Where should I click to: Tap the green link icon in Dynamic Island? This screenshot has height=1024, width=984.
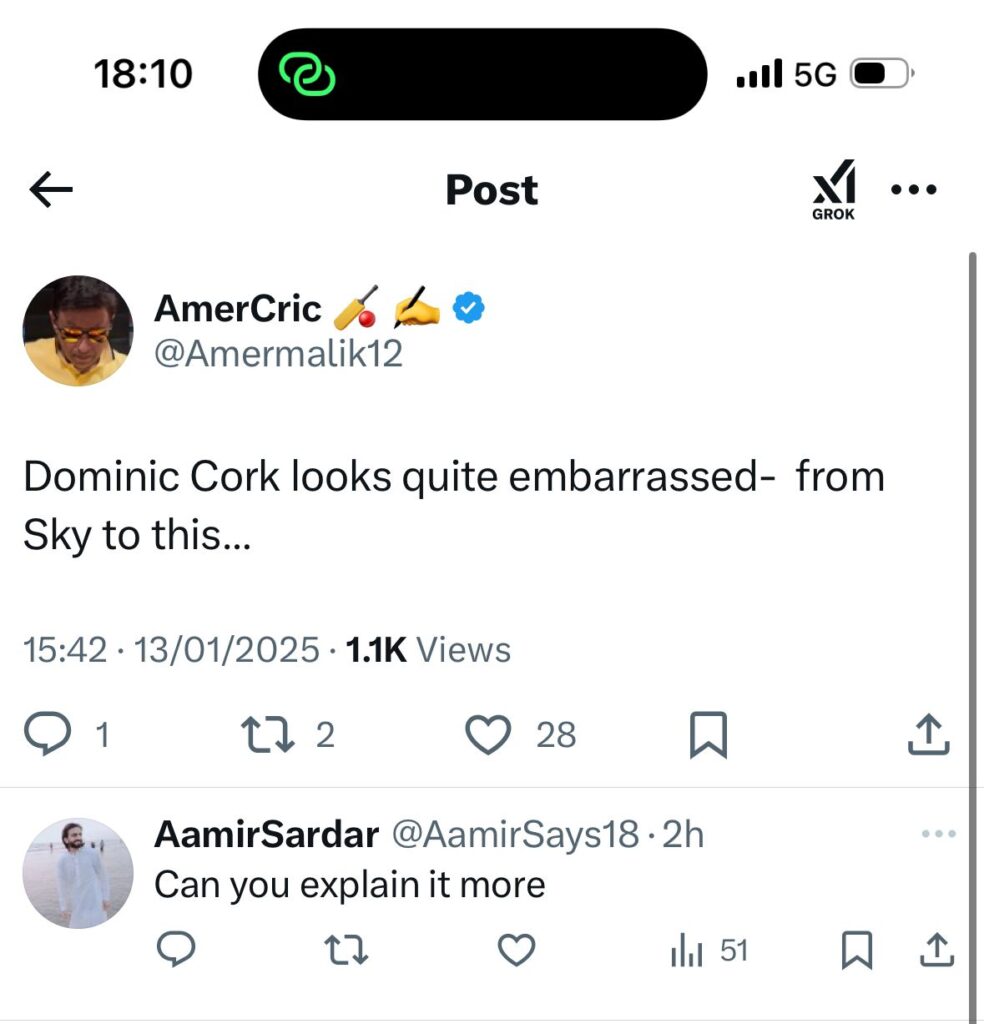(x=306, y=75)
